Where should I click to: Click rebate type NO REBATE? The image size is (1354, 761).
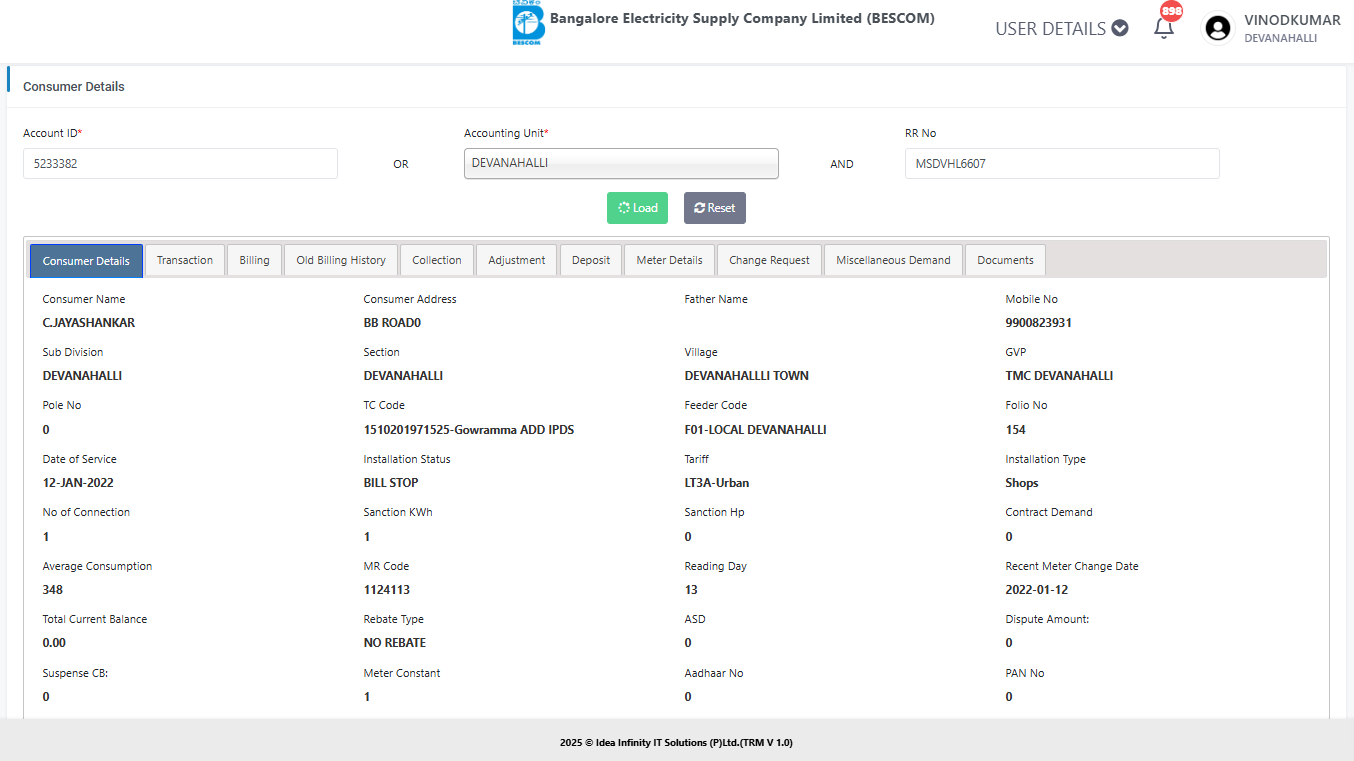point(395,643)
